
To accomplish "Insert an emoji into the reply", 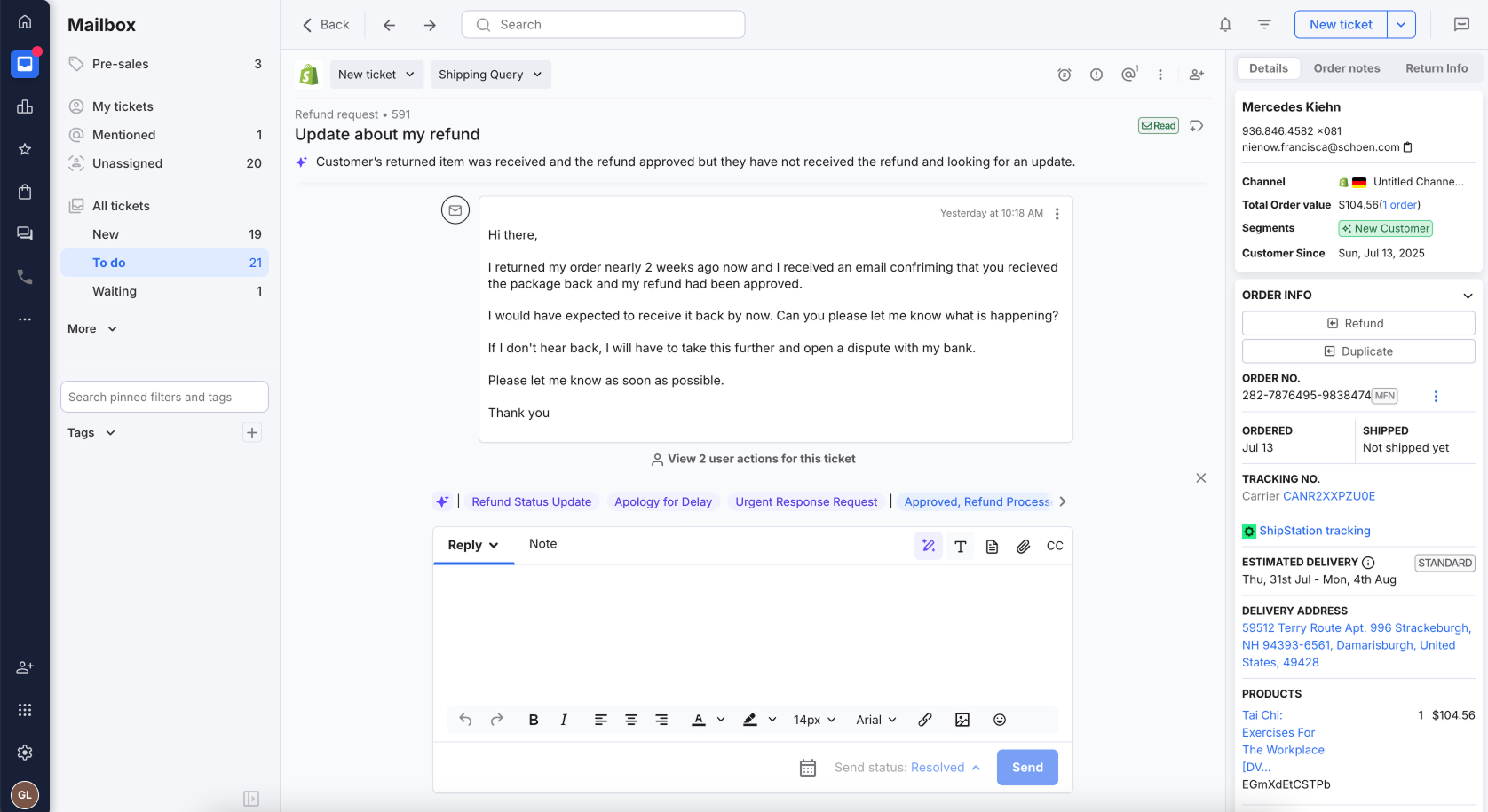I will [x=999, y=720].
